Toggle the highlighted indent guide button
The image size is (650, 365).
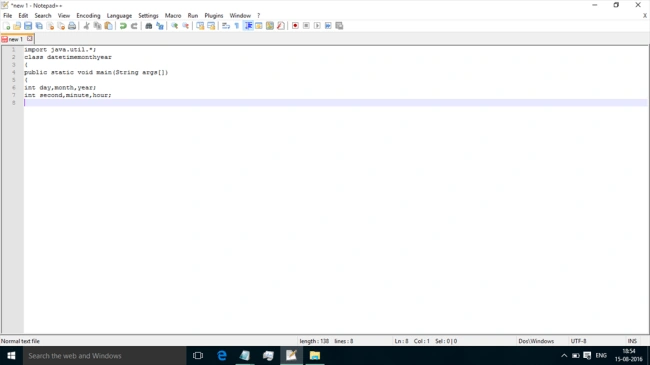(x=248, y=26)
